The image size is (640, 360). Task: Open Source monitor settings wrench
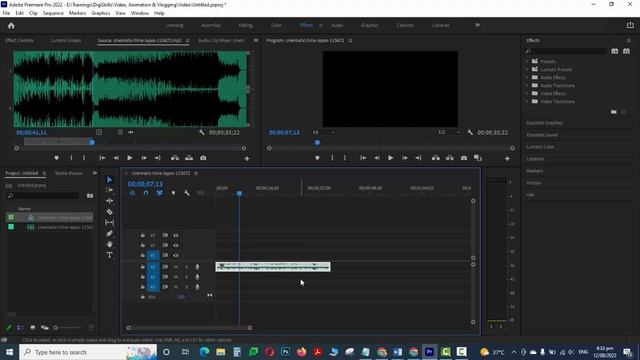201,132
